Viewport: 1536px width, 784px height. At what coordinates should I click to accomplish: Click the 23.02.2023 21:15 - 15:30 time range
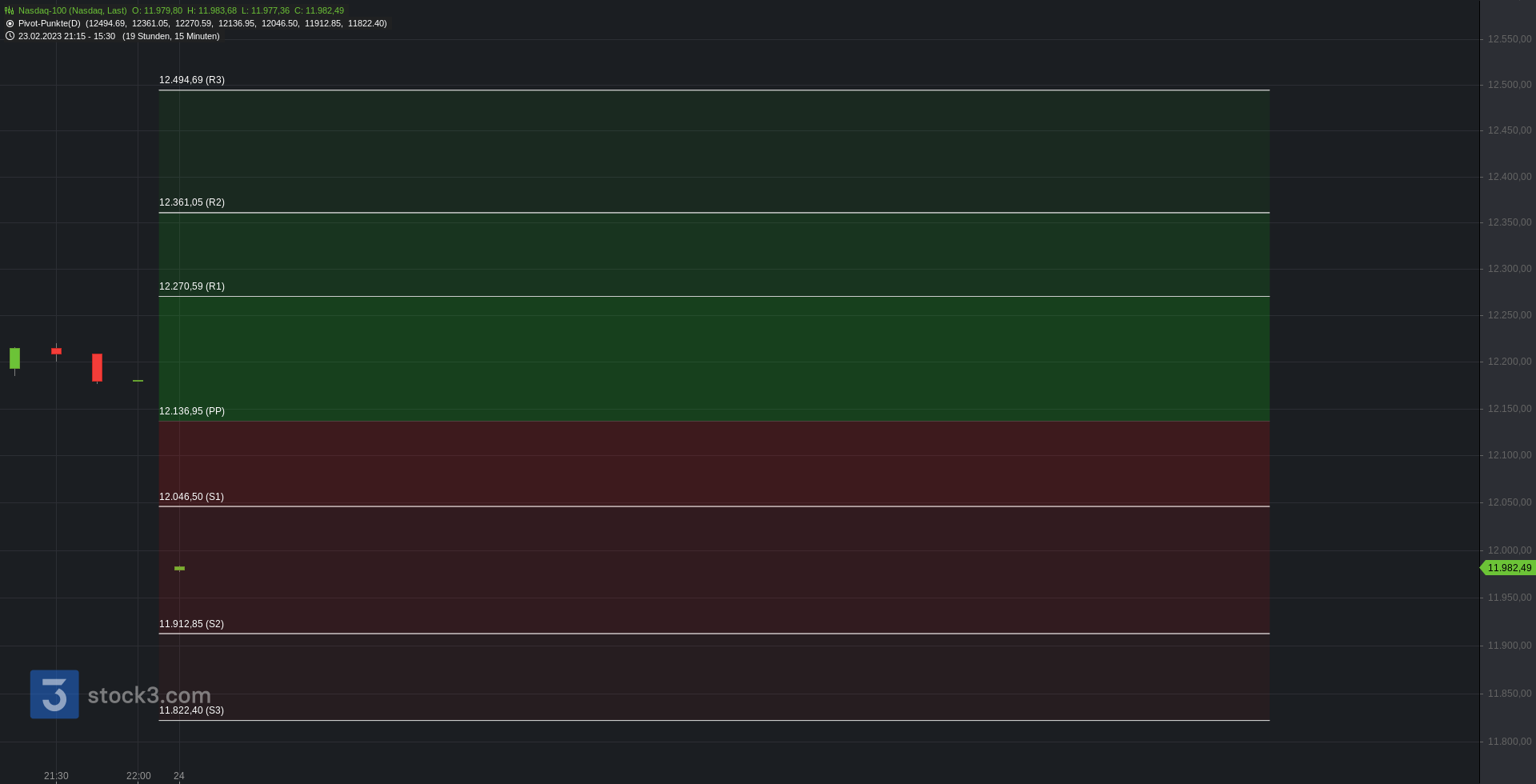click(67, 36)
